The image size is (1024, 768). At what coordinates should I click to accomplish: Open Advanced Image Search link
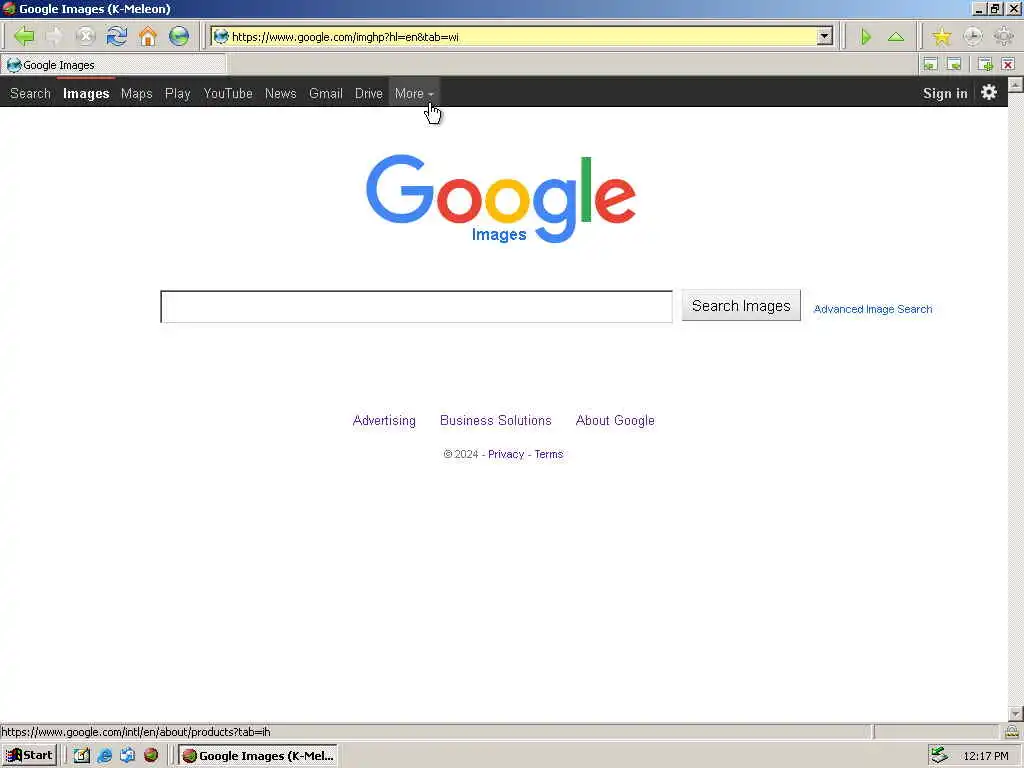pyautogui.click(x=872, y=309)
